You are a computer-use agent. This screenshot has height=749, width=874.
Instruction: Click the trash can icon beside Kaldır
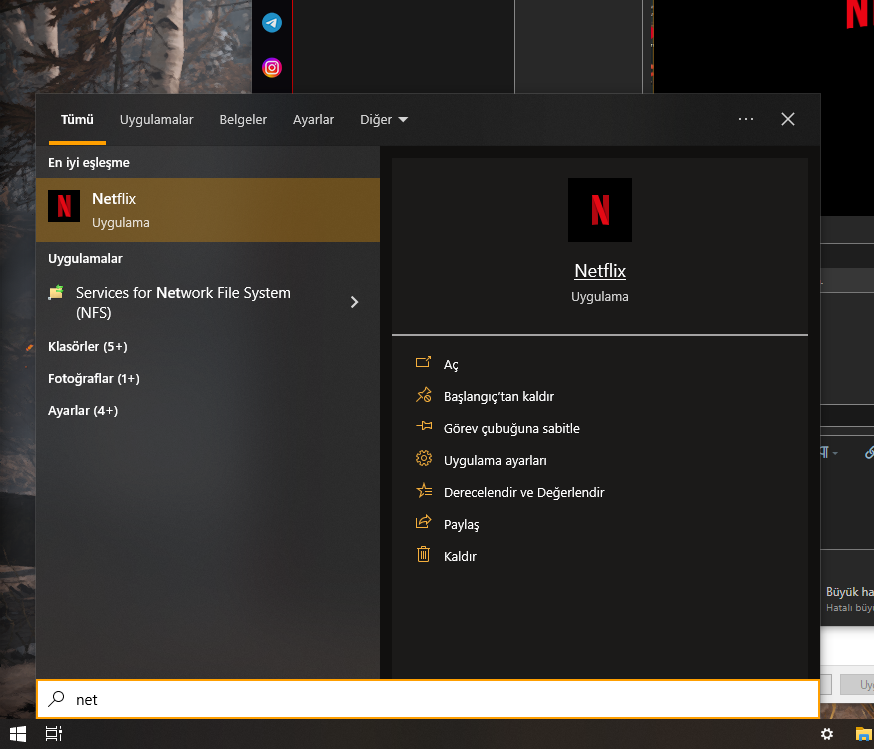(x=424, y=555)
